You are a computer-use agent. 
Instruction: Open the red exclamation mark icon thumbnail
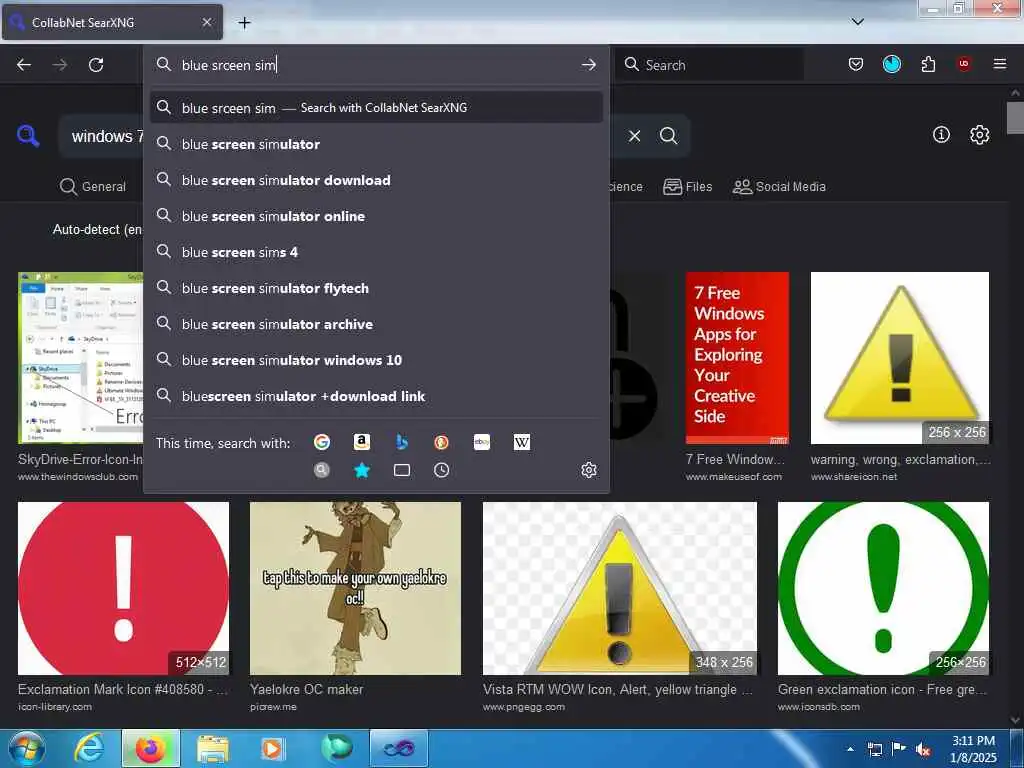[123, 588]
